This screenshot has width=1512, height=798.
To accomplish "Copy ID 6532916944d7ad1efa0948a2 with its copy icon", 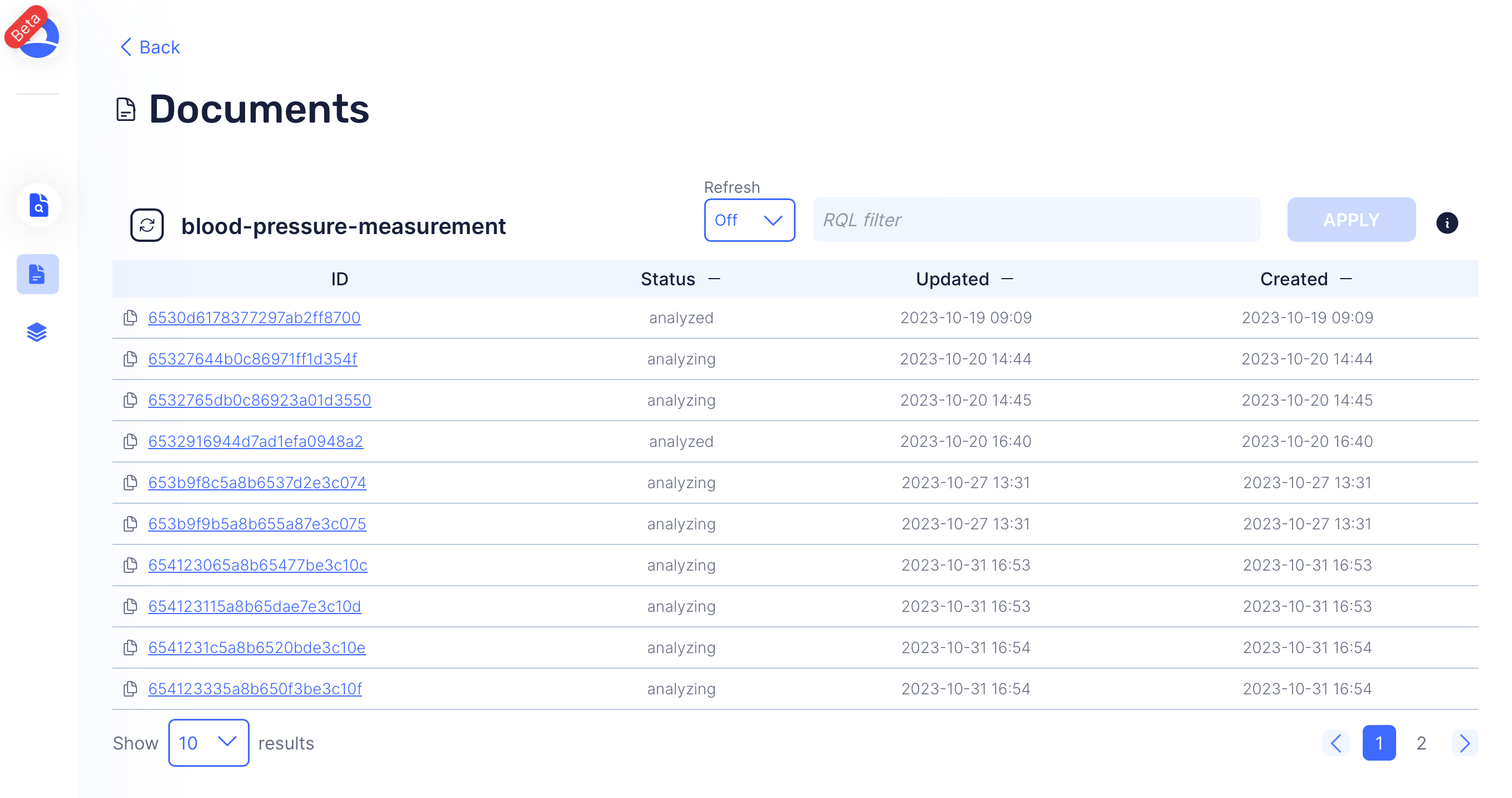I will (x=130, y=441).
